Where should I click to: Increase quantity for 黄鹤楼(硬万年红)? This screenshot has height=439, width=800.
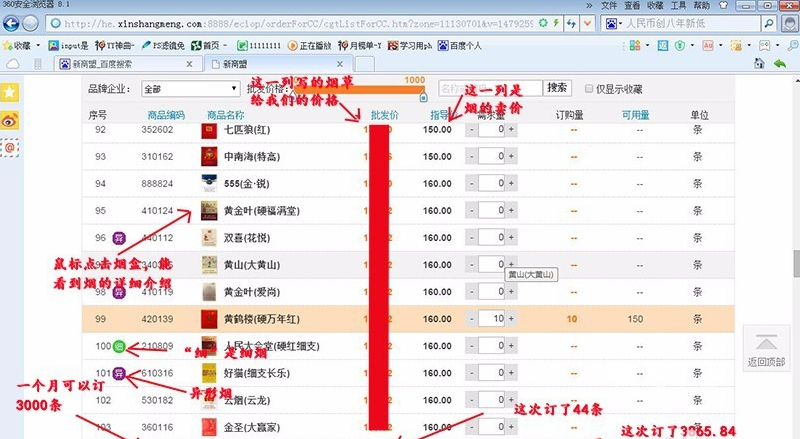(x=511, y=319)
